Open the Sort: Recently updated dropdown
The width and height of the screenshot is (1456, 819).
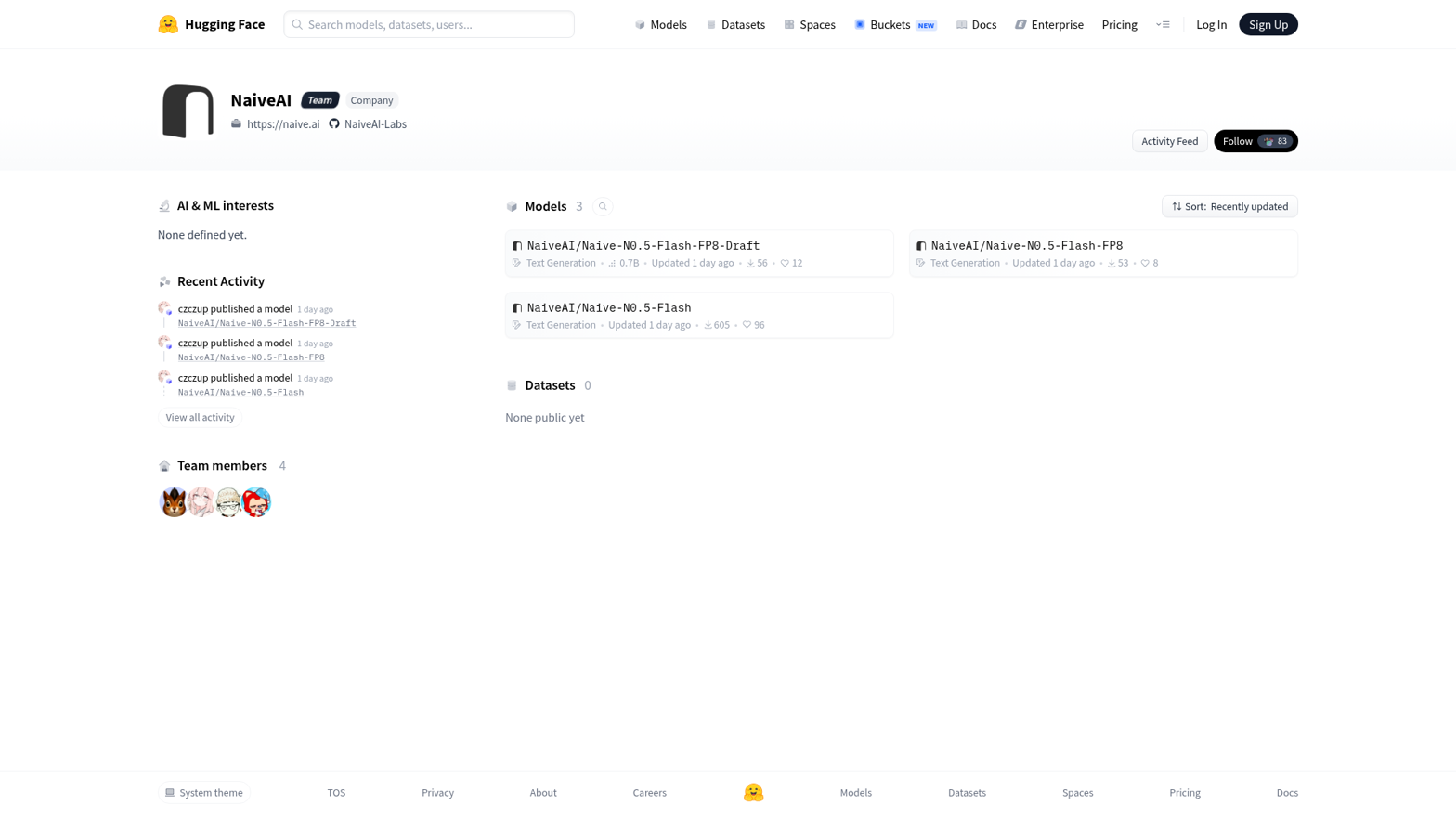pyautogui.click(x=1229, y=206)
